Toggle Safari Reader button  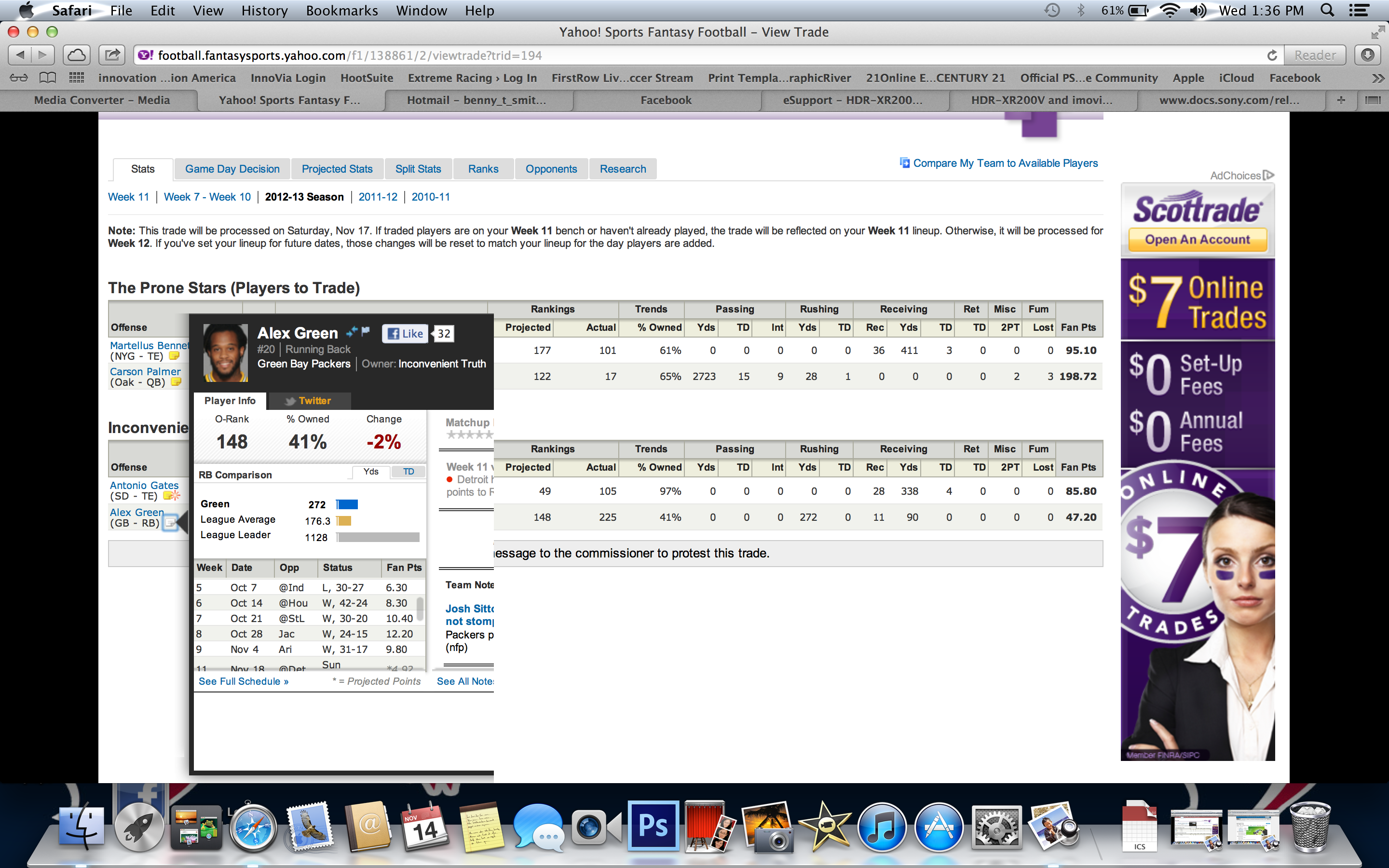coord(1314,55)
